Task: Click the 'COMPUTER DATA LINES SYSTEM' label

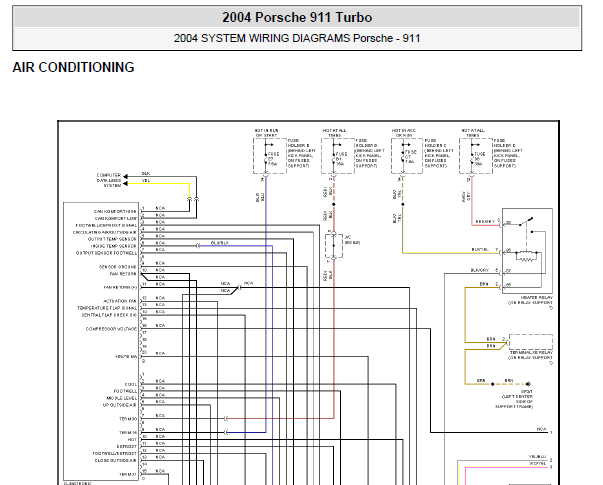Action: tap(109, 180)
